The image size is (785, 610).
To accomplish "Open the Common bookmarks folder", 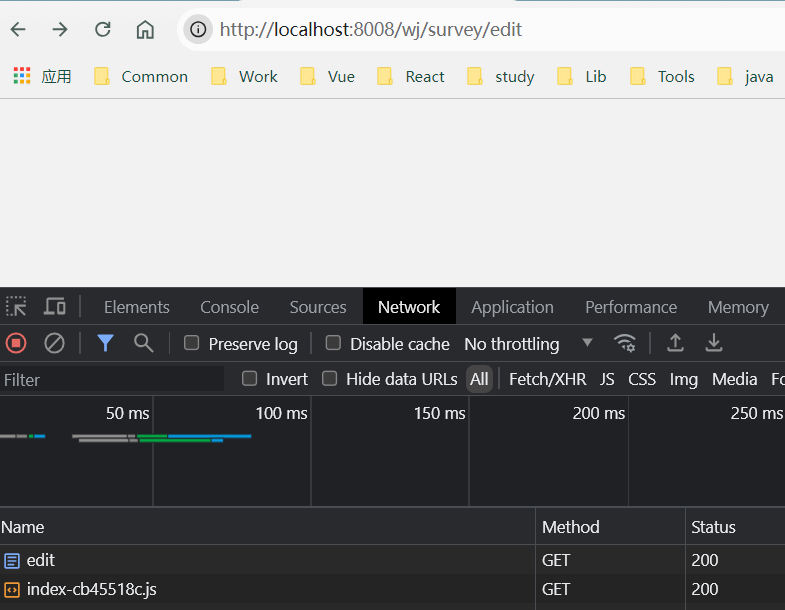I will [141, 77].
